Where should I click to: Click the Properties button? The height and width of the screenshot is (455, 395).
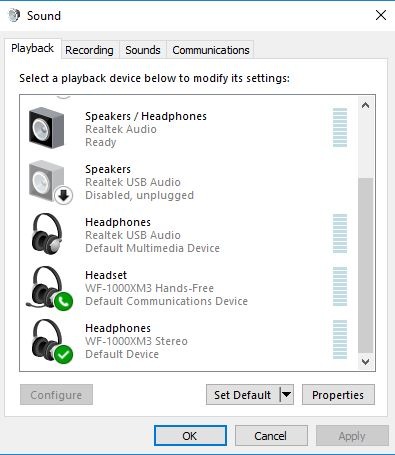[338, 395]
